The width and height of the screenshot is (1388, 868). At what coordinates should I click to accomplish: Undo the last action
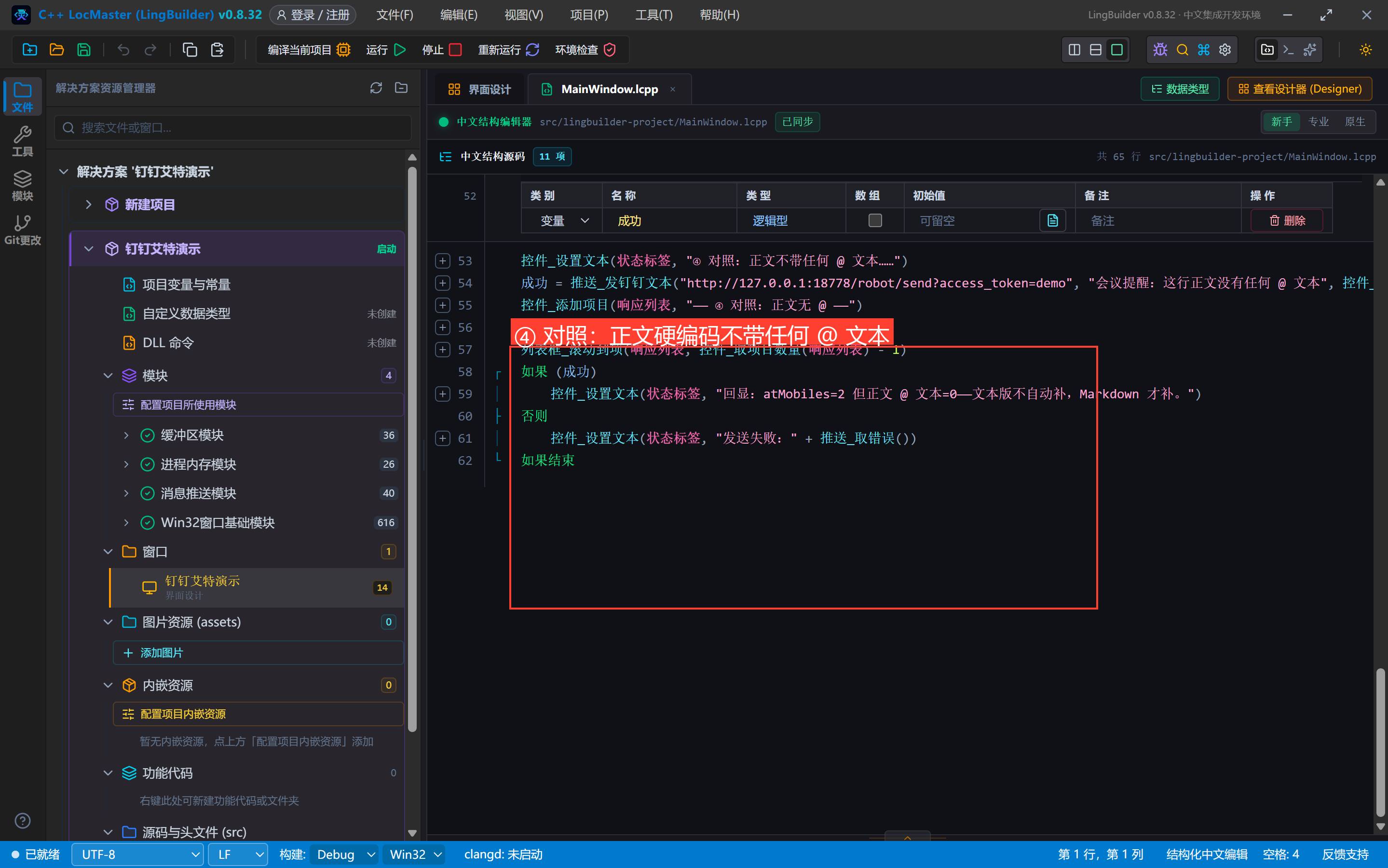tap(123, 50)
